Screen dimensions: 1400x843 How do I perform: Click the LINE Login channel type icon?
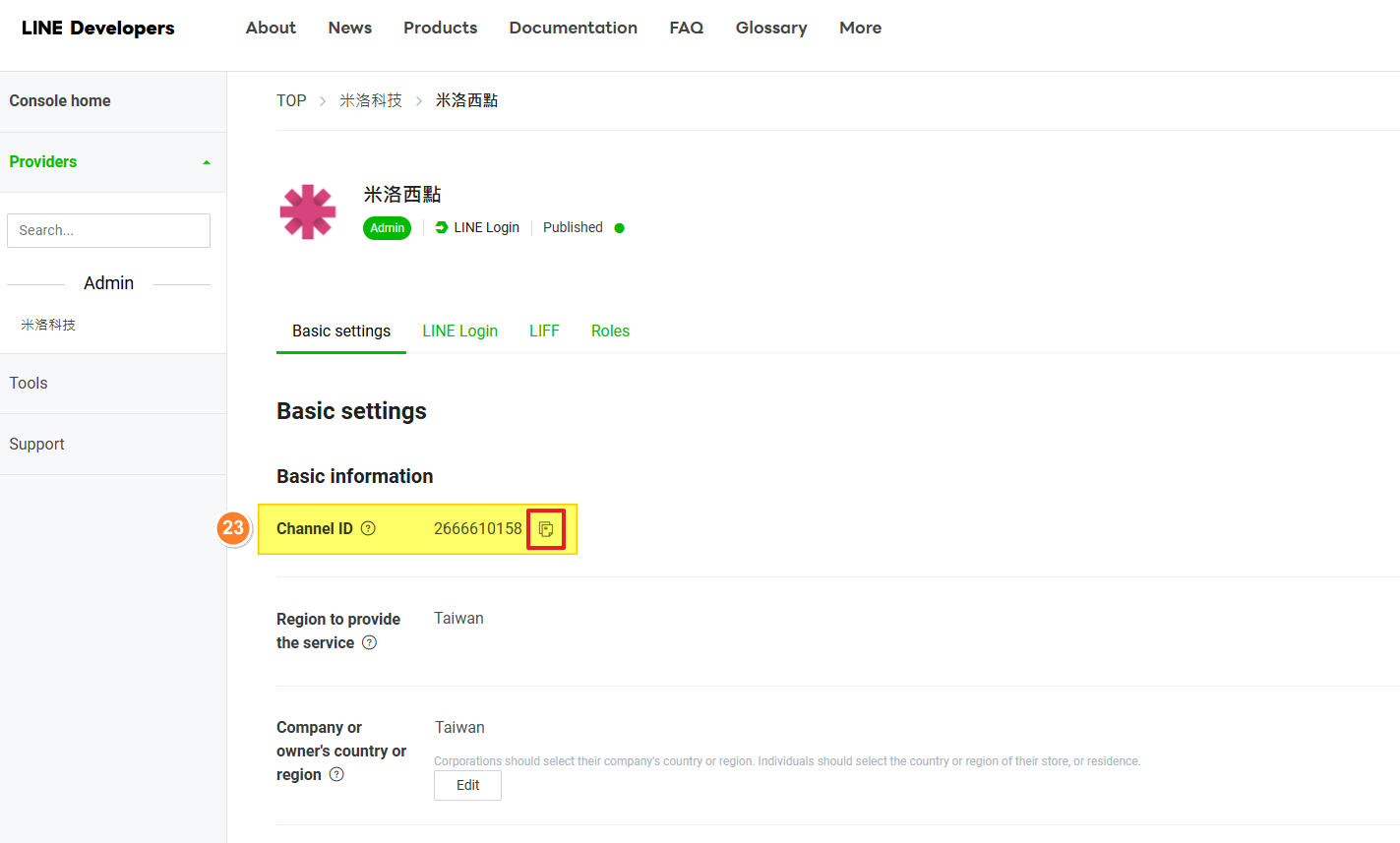point(442,227)
